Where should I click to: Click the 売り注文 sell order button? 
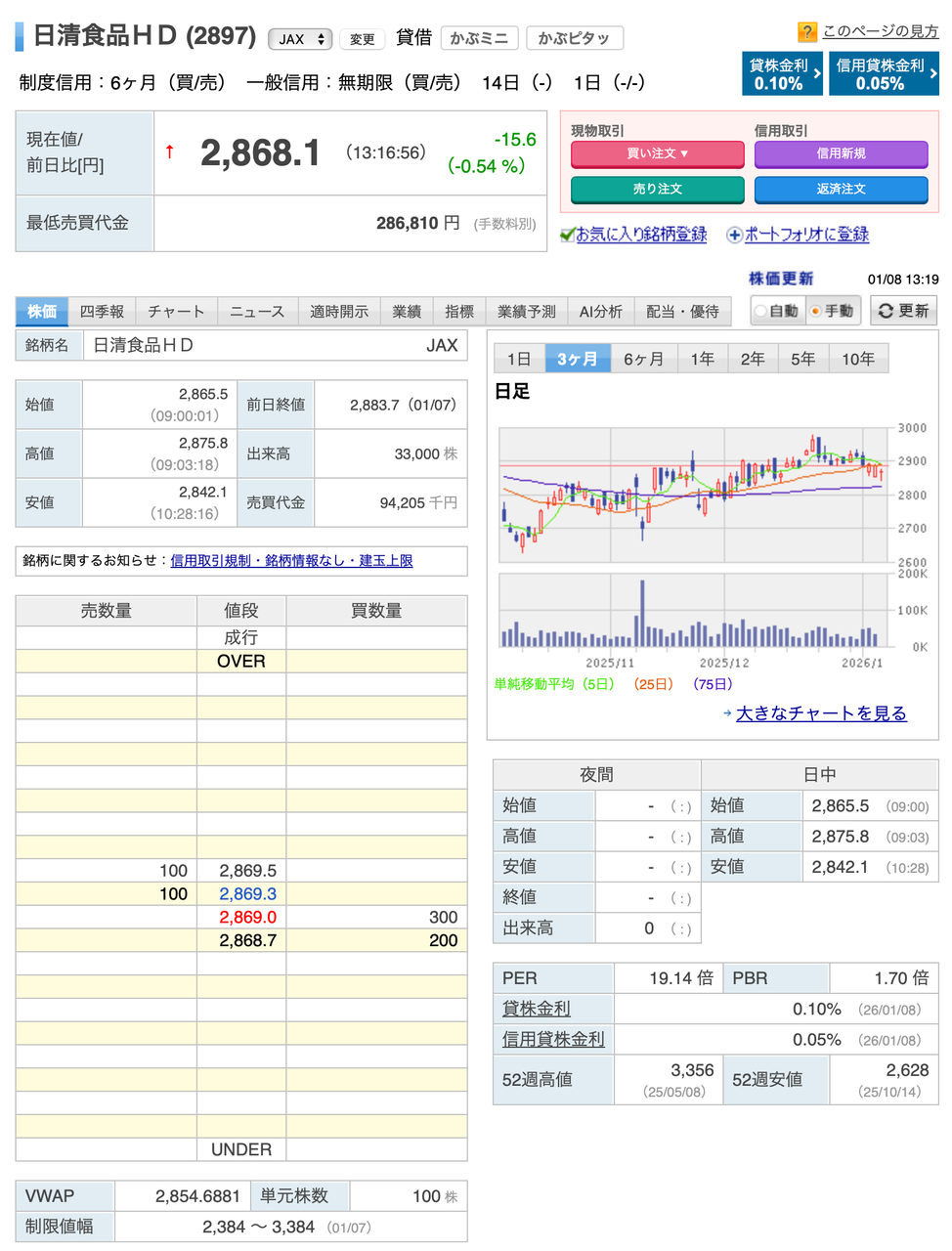coord(657,190)
